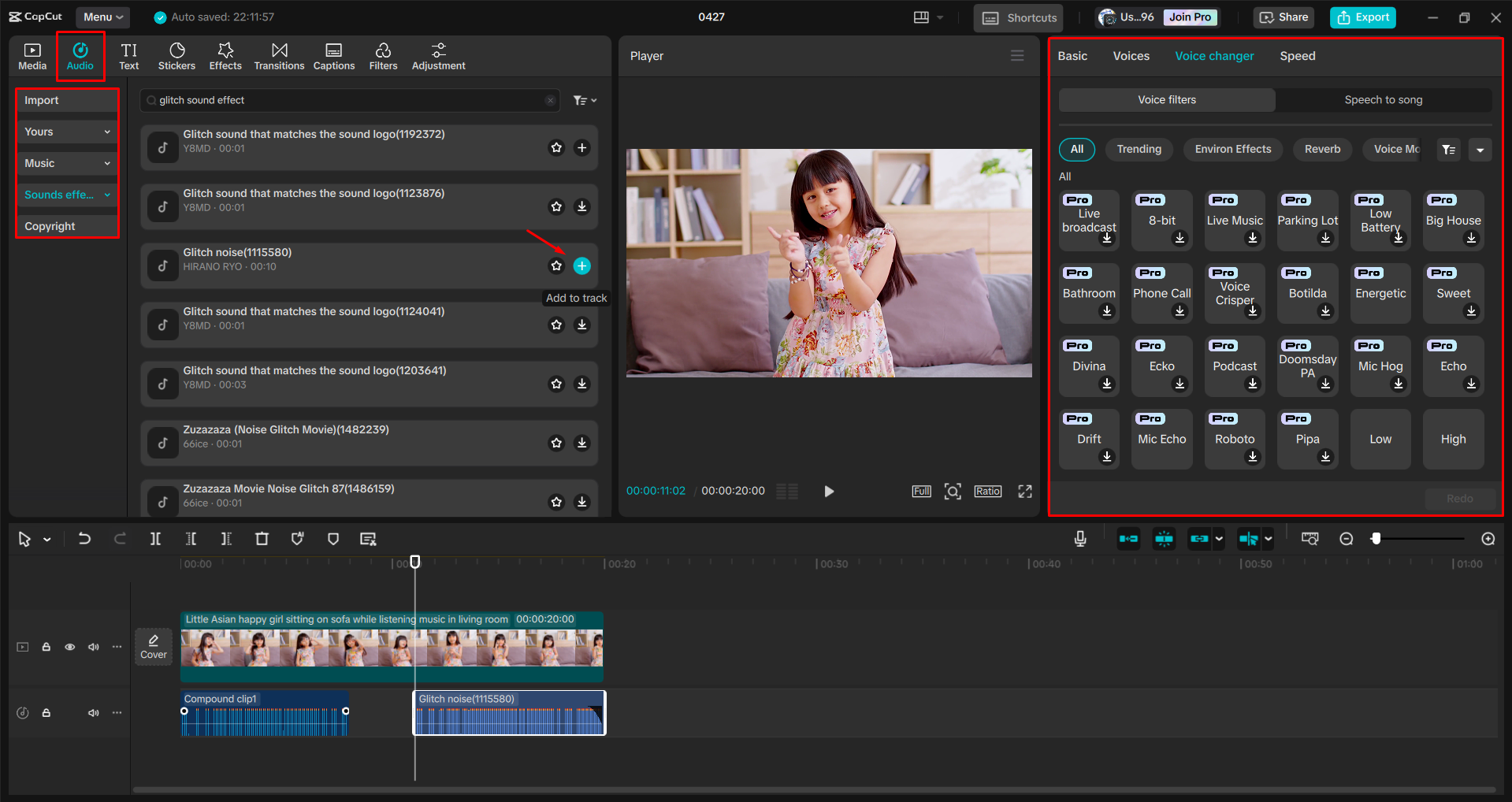Open the Filters panel

pyautogui.click(x=383, y=55)
